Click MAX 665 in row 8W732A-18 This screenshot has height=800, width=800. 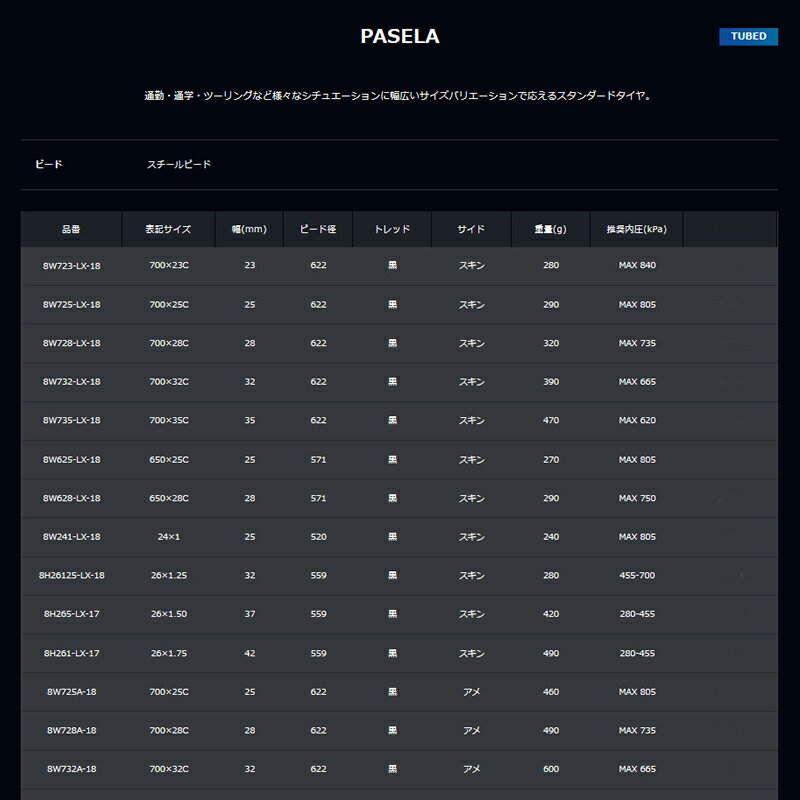click(637, 769)
